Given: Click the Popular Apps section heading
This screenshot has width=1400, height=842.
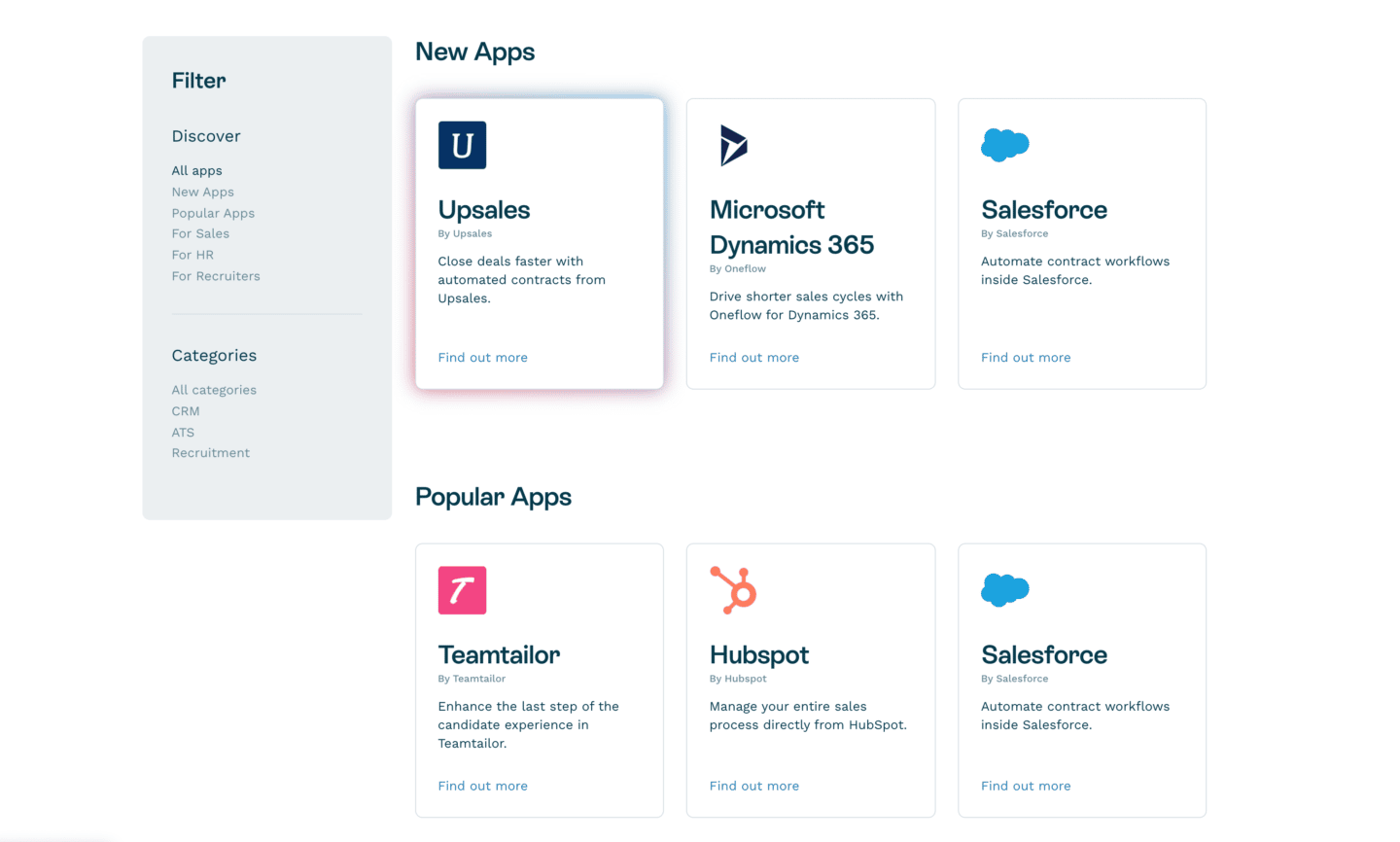Looking at the screenshot, I should pos(493,497).
